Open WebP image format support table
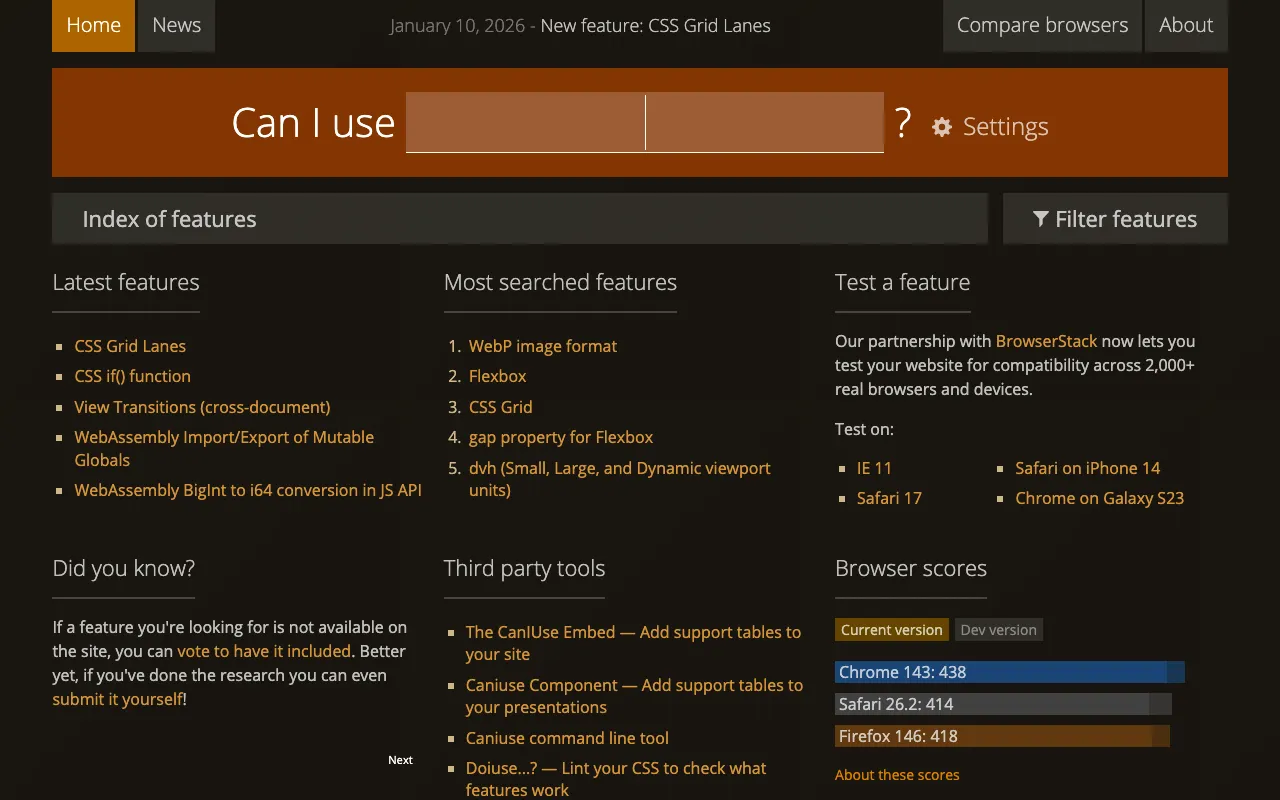Screen dimensions: 1280x800 click(543, 346)
